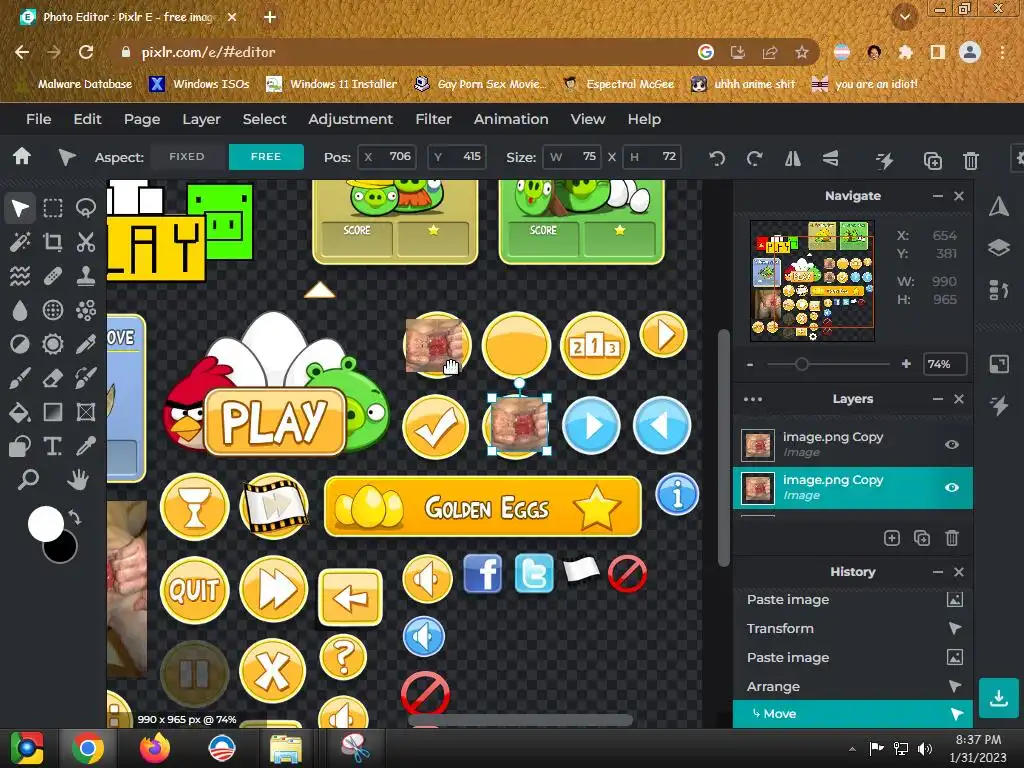Open the File menu
Screen dimensions: 1024x768
(x=39, y=119)
